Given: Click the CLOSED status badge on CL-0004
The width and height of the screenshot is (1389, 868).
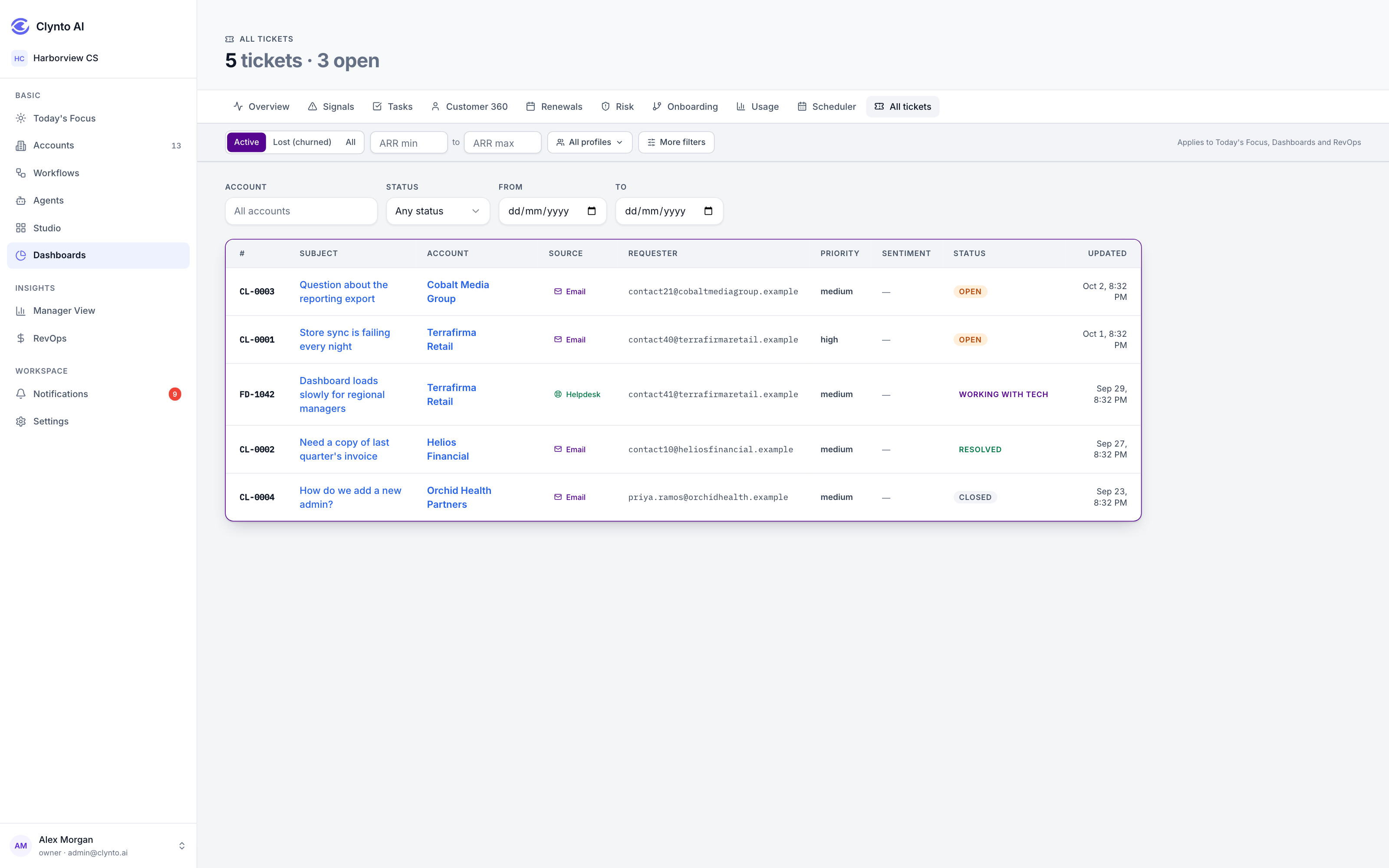Looking at the screenshot, I should [x=975, y=497].
